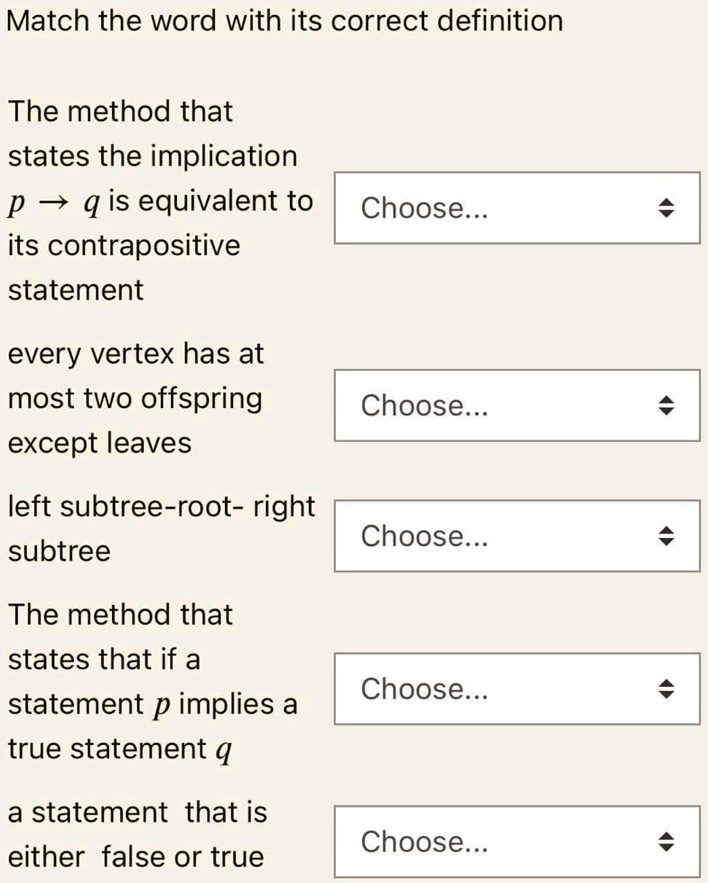This screenshot has width=708, height=883.
Task: Click the words "except leaves"
Action: [x=99, y=443]
